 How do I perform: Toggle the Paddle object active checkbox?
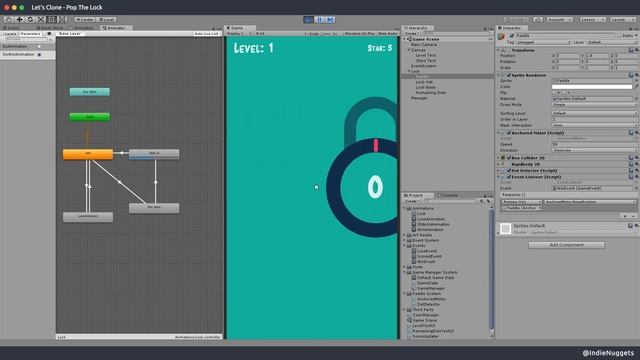tap(512, 36)
